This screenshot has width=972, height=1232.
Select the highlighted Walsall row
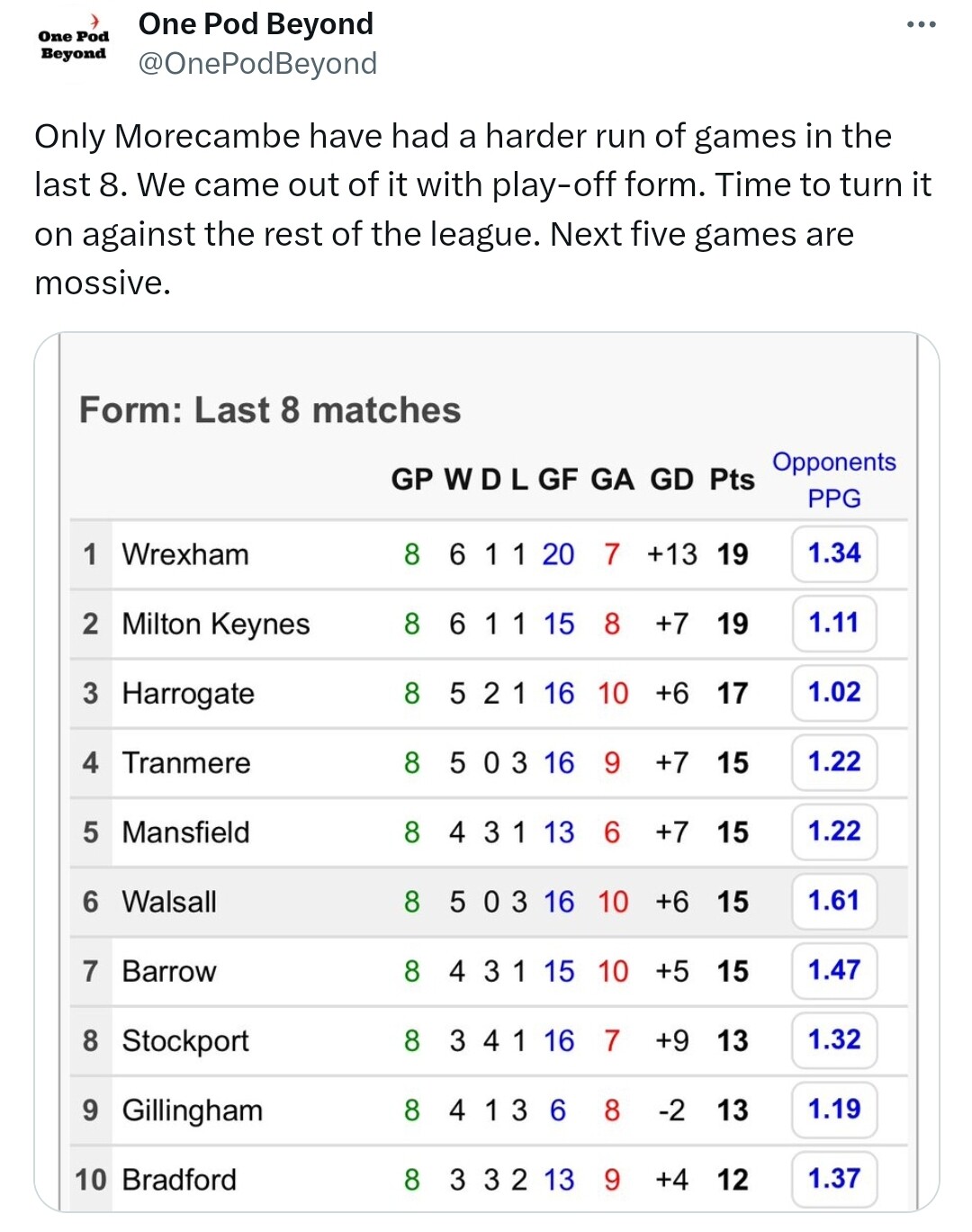489,902
